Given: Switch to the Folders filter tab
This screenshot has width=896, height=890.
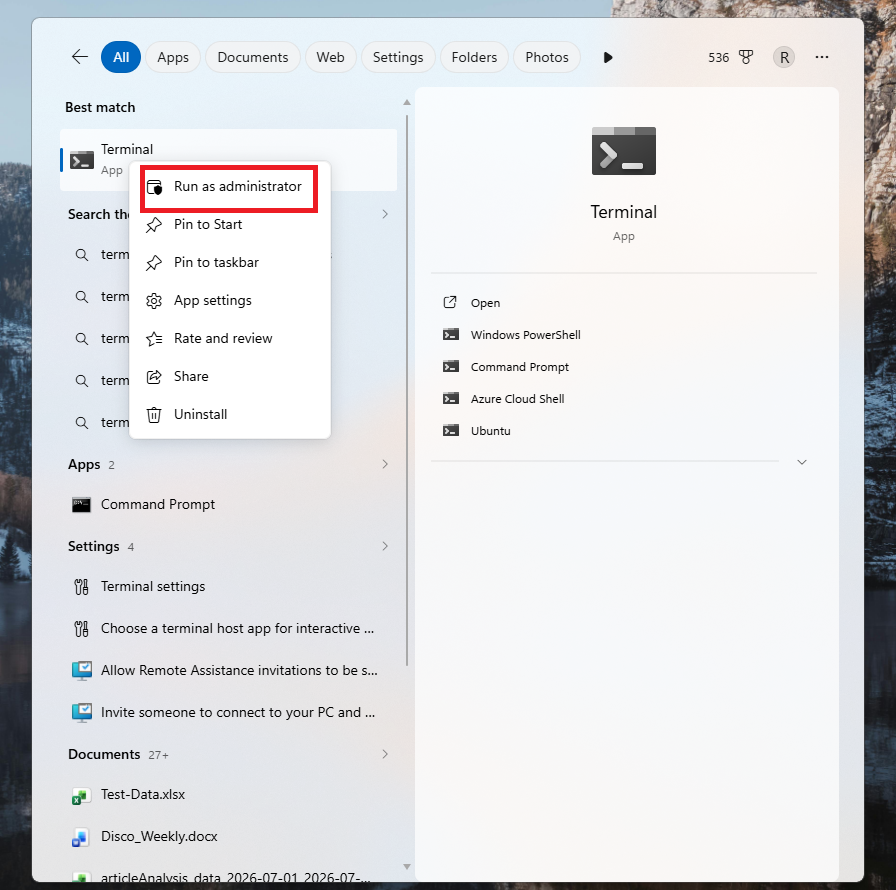Looking at the screenshot, I should point(474,57).
